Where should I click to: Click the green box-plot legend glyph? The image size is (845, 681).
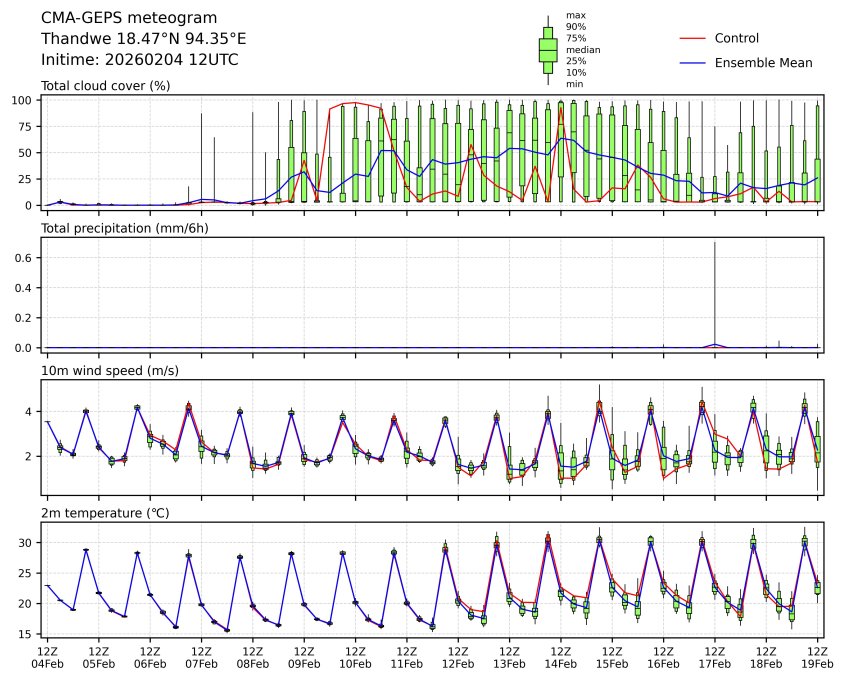pos(548,49)
